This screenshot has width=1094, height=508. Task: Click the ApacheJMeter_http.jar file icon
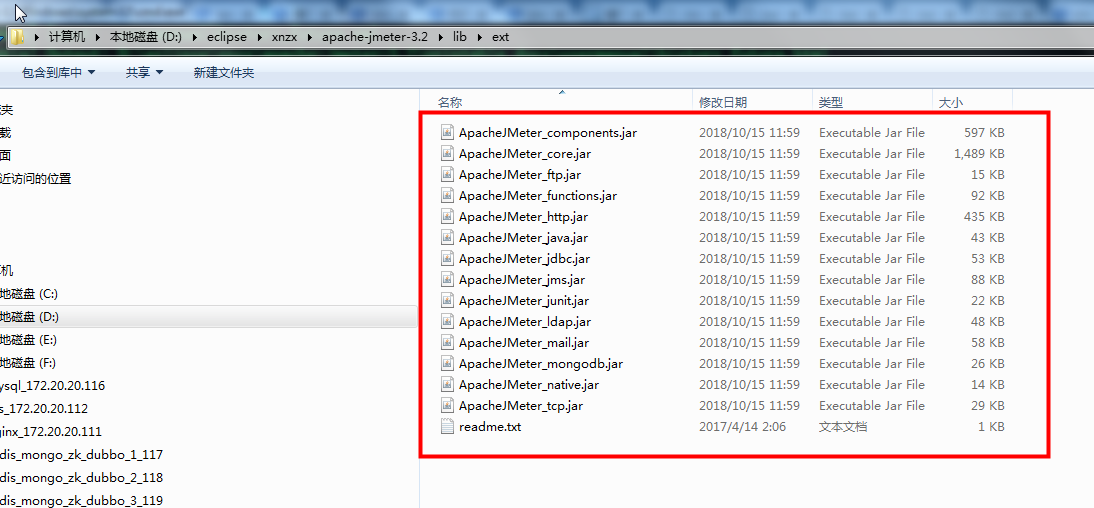[447, 217]
